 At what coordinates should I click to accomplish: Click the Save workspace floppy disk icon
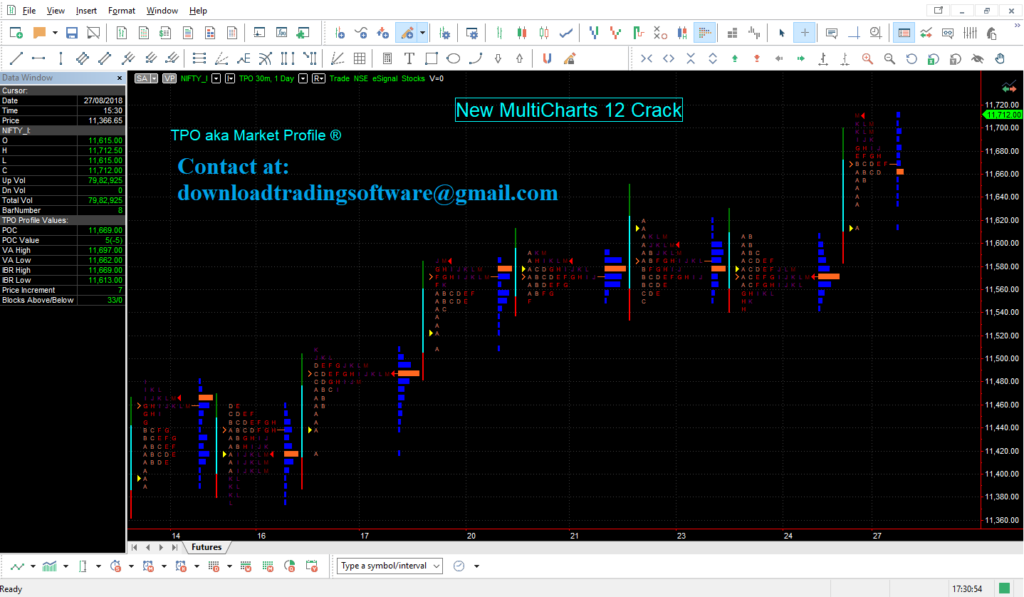tap(72, 33)
